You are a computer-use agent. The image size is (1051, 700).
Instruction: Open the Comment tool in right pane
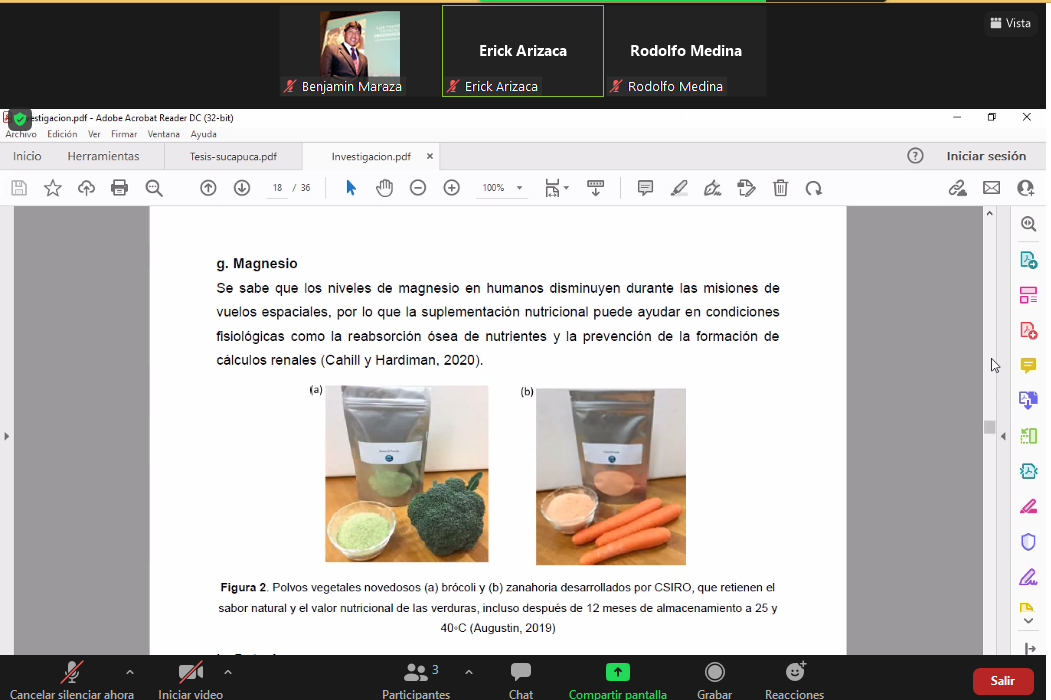click(x=1028, y=365)
